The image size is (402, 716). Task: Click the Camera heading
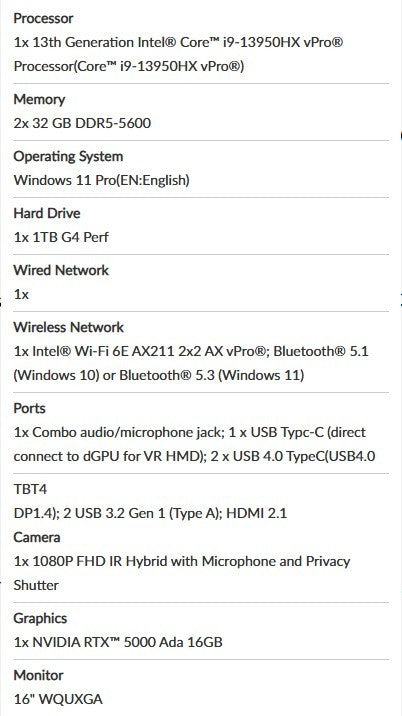click(x=37, y=537)
